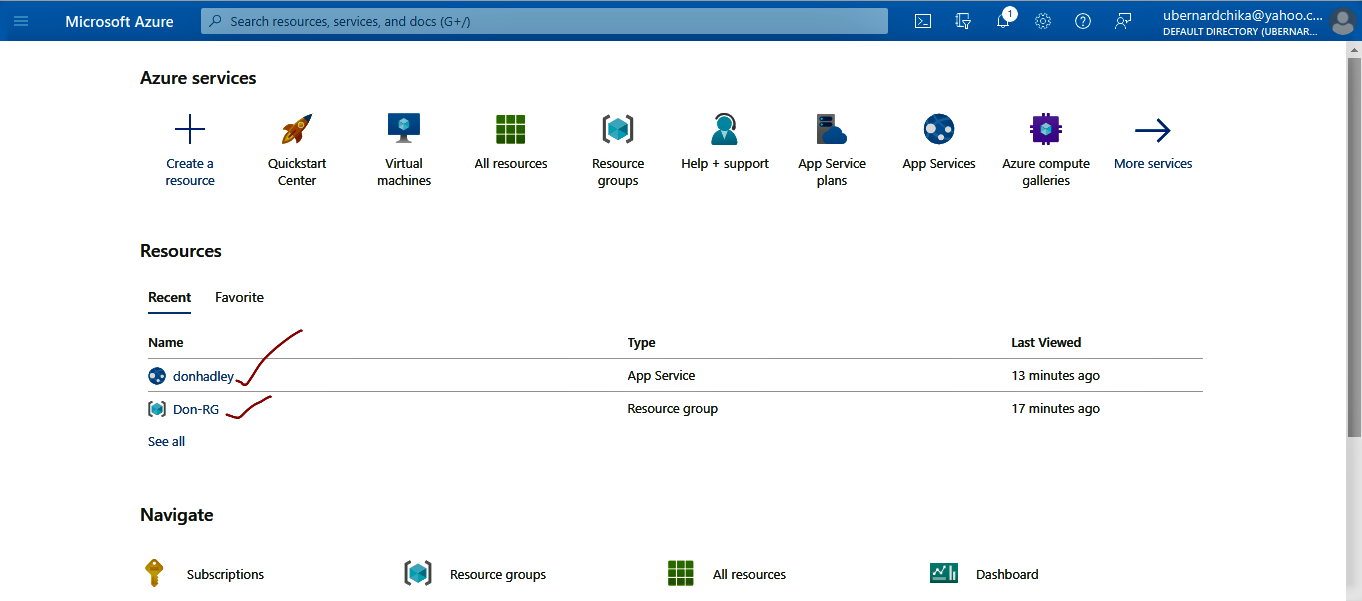
Task: Open All resources grid icon in Azure services
Action: tap(511, 129)
